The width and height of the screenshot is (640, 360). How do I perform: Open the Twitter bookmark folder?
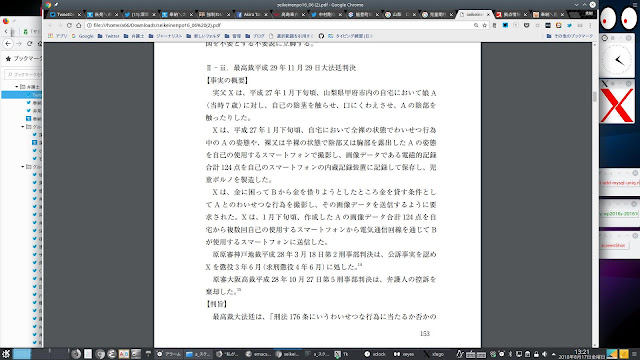[x=109, y=36]
